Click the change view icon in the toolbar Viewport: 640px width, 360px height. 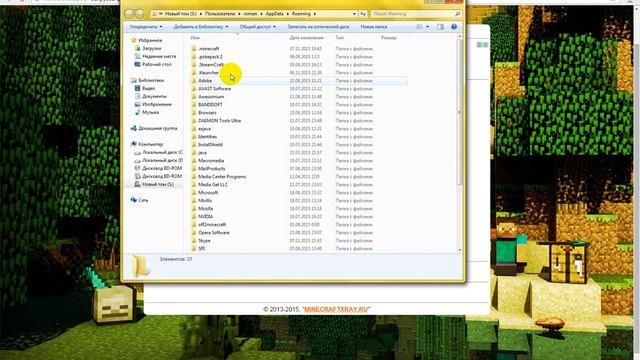click(419, 27)
